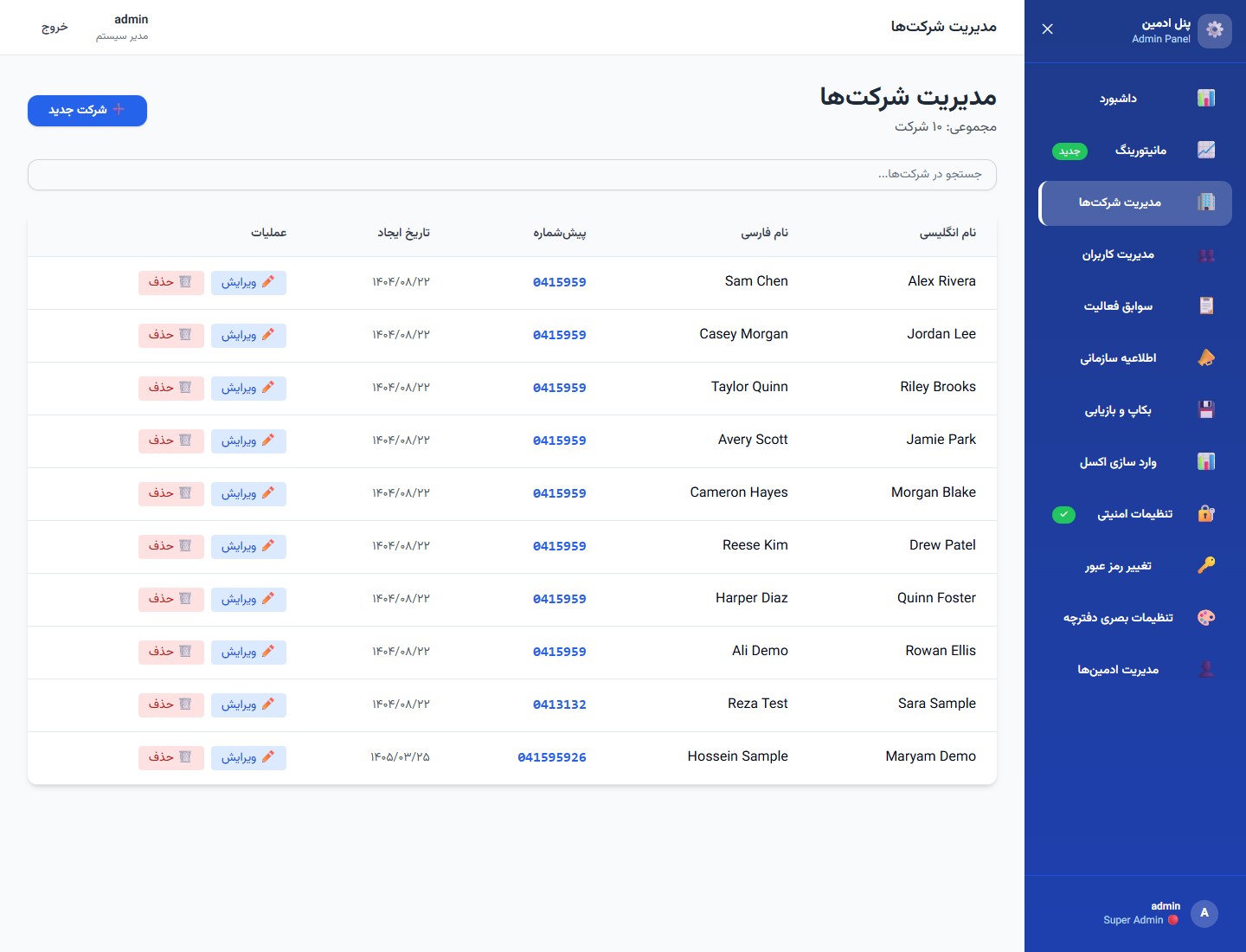Close the sidebar with the X icon
Viewport: 1246px width, 952px height.
1048,29
